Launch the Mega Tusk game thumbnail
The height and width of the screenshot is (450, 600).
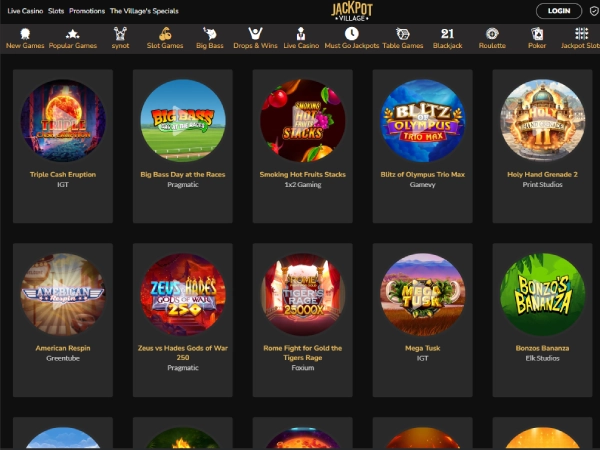(422, 294)
